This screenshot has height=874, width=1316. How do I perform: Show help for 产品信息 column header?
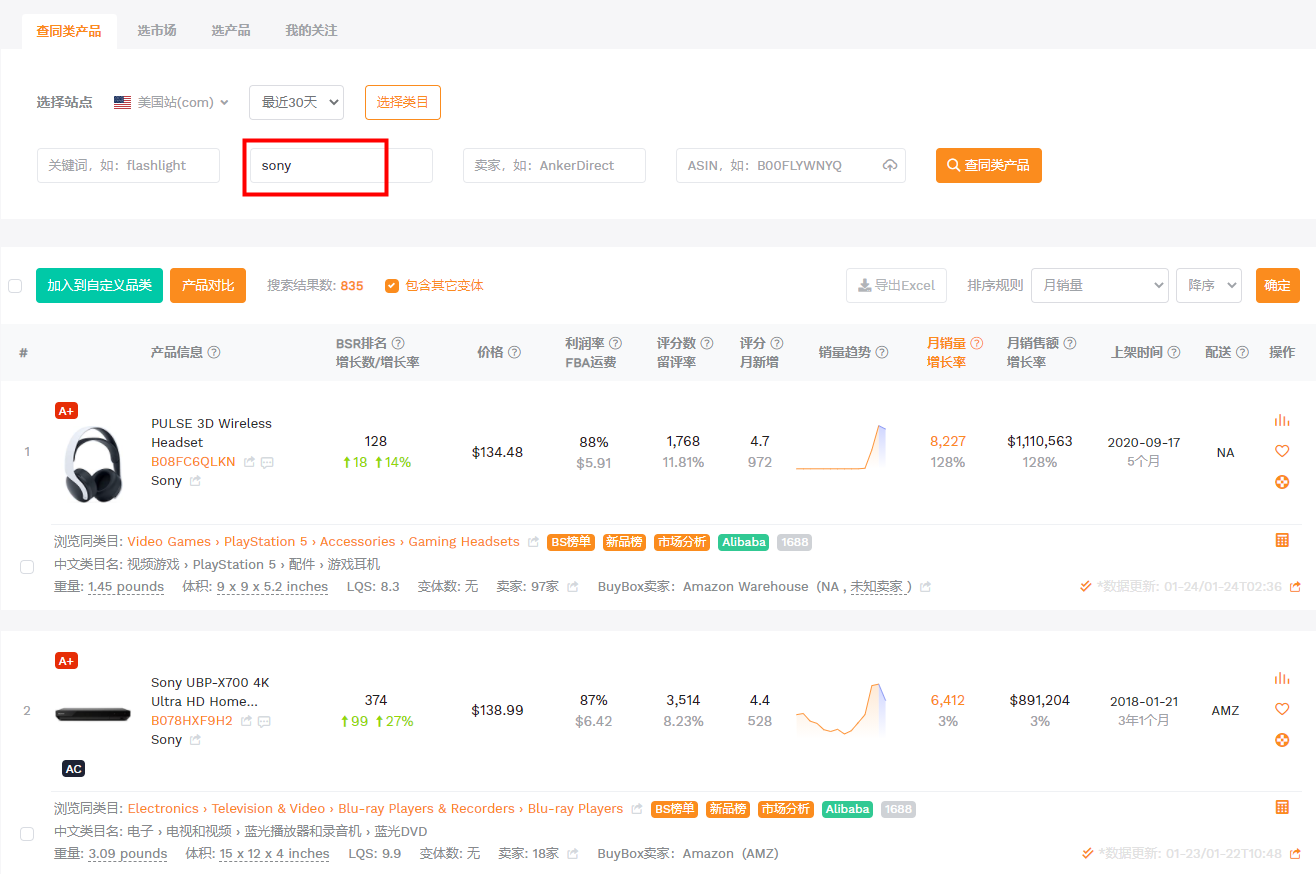pyautogui.click(x=214, y=352)
